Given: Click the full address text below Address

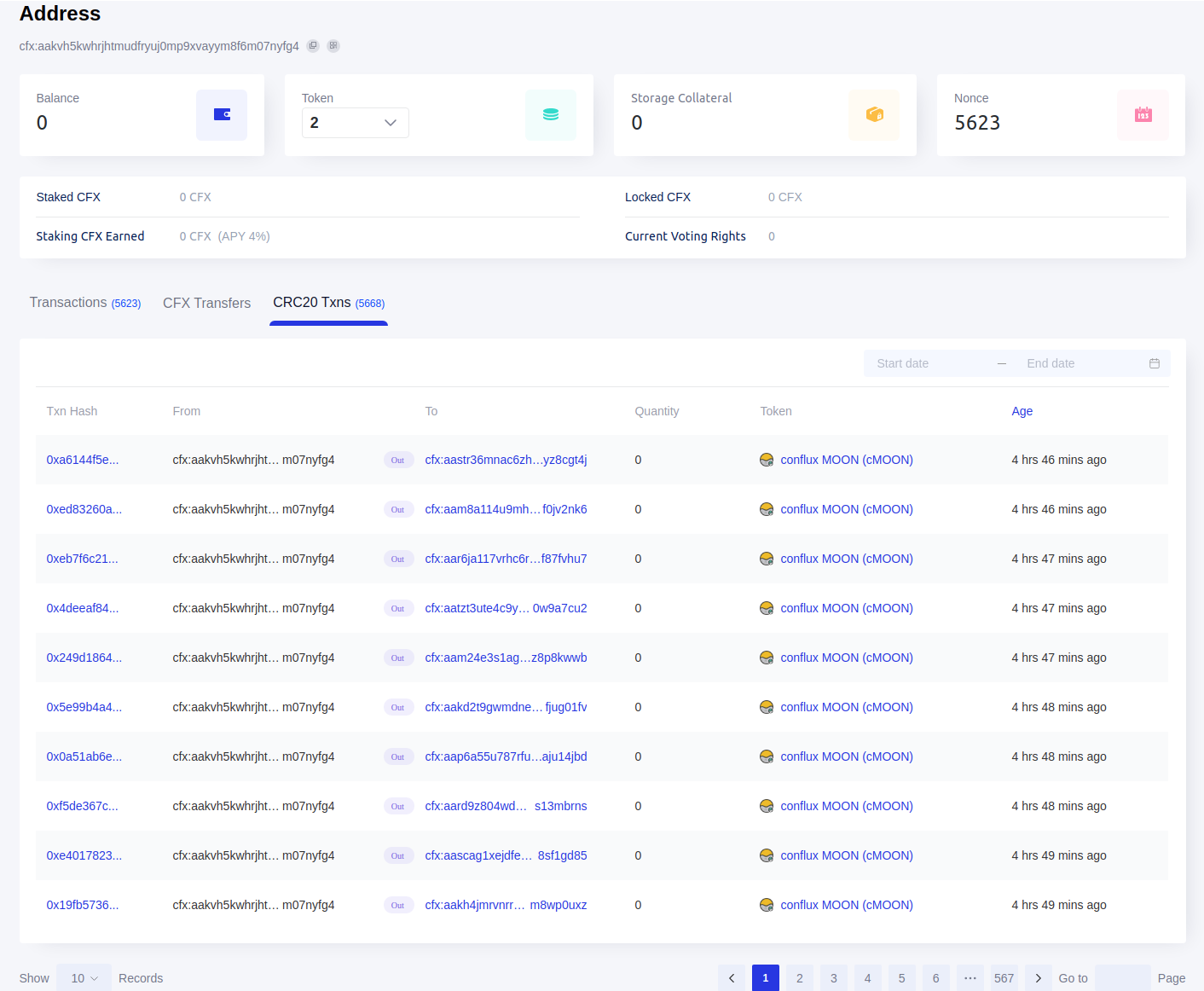Looking at the screenshot, I should click(159, 46).
